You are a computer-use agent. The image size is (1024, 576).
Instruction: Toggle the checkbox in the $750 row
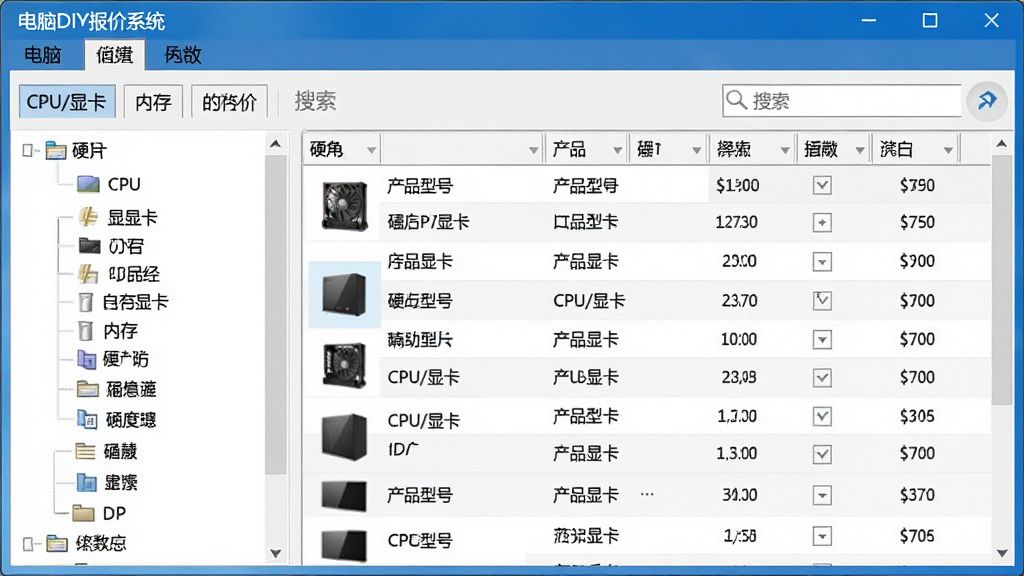[822, 223]
